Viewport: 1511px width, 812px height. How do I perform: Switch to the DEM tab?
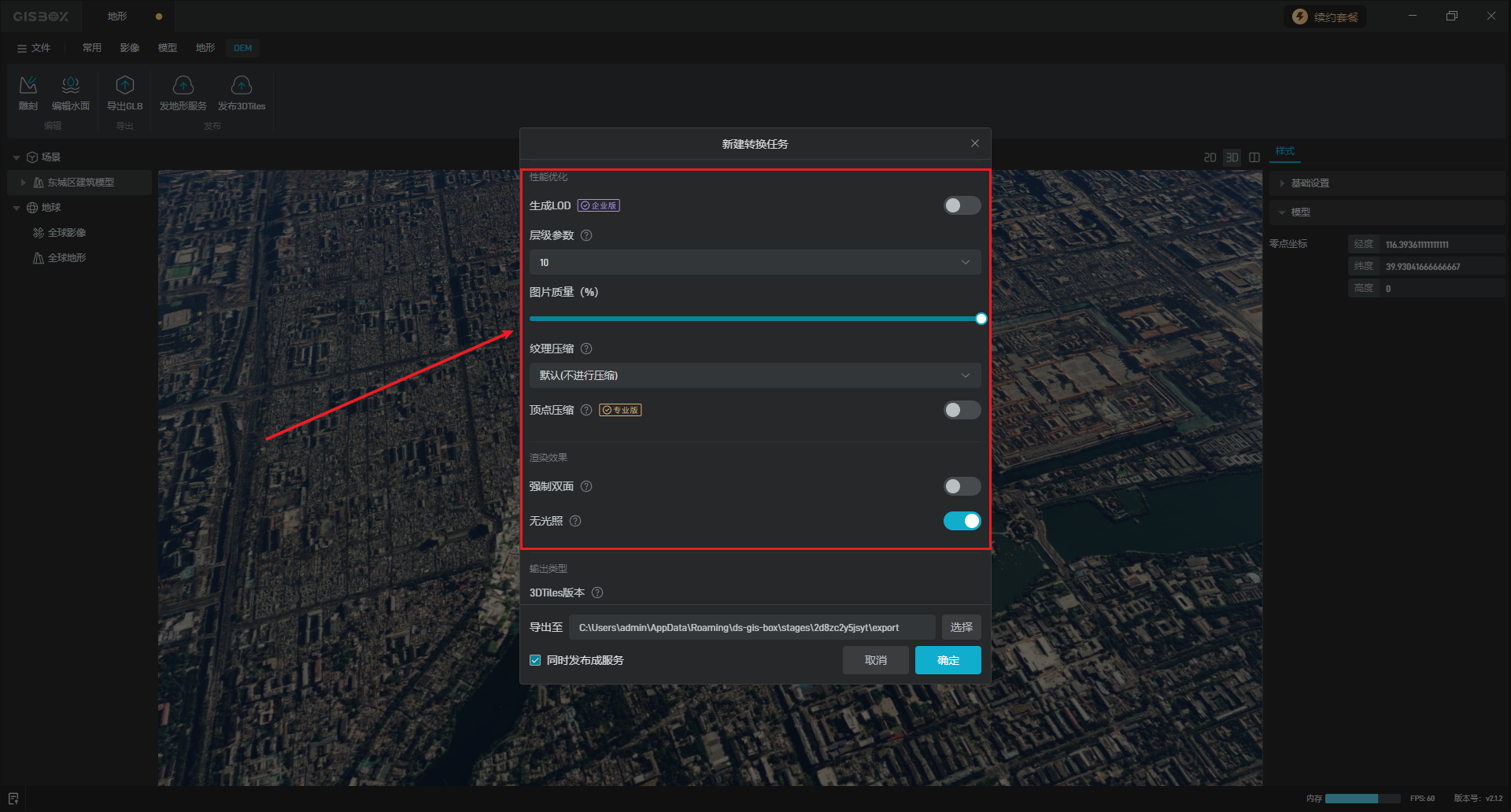pos(242,48)
